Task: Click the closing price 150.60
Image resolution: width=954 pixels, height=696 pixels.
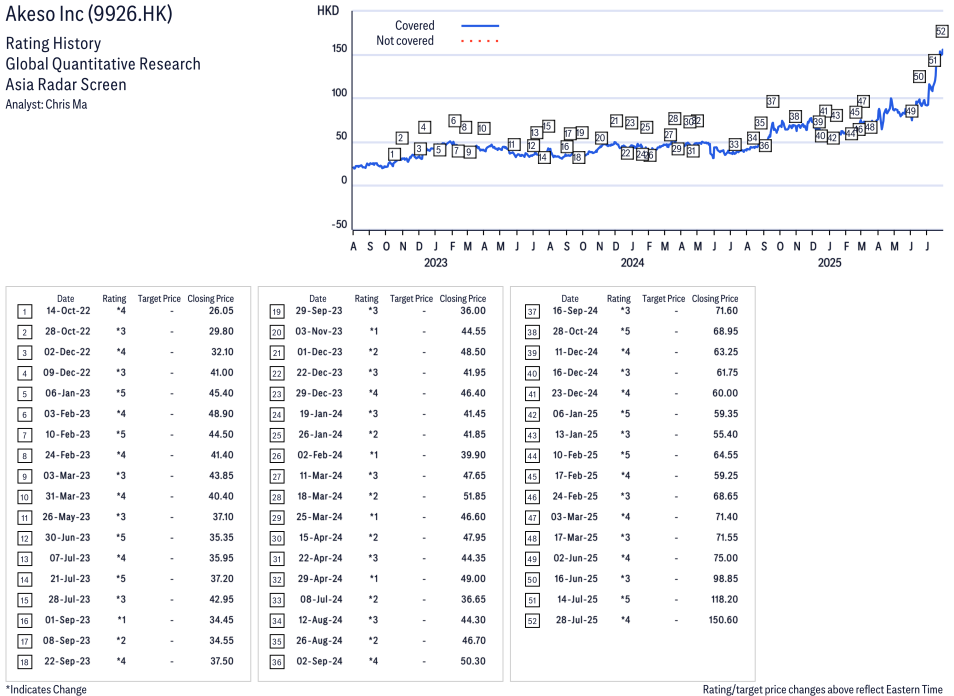Action: point(723,620)
